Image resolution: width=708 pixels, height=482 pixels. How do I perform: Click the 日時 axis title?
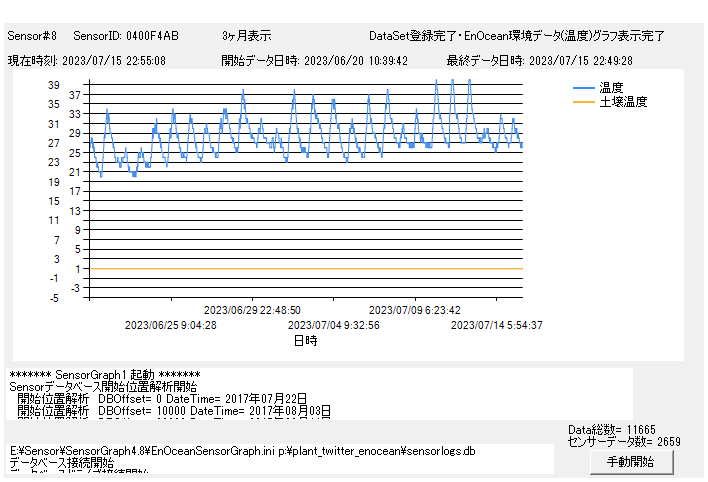[x=305, y=341]
